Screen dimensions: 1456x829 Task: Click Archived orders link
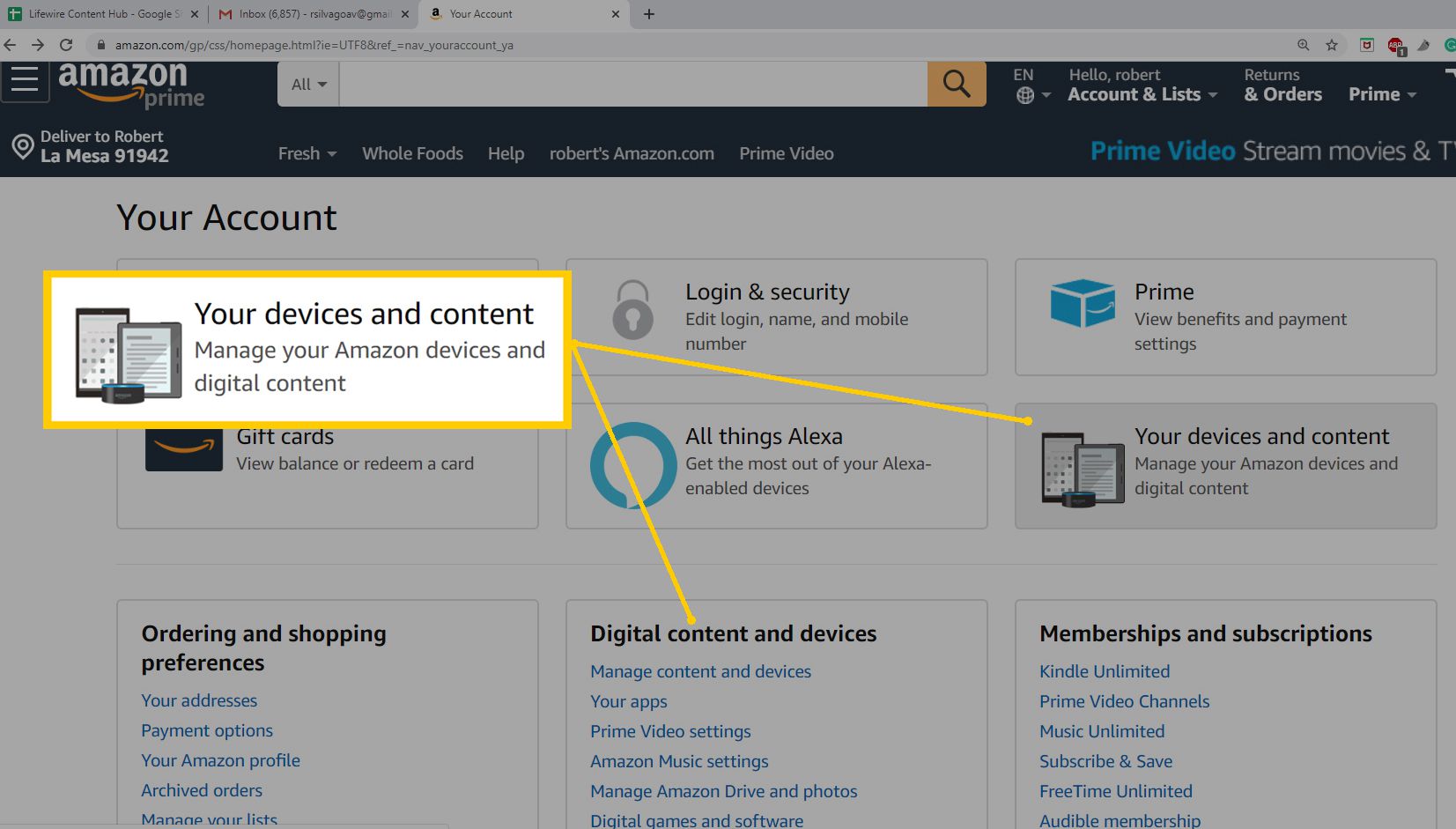[202, 790]
